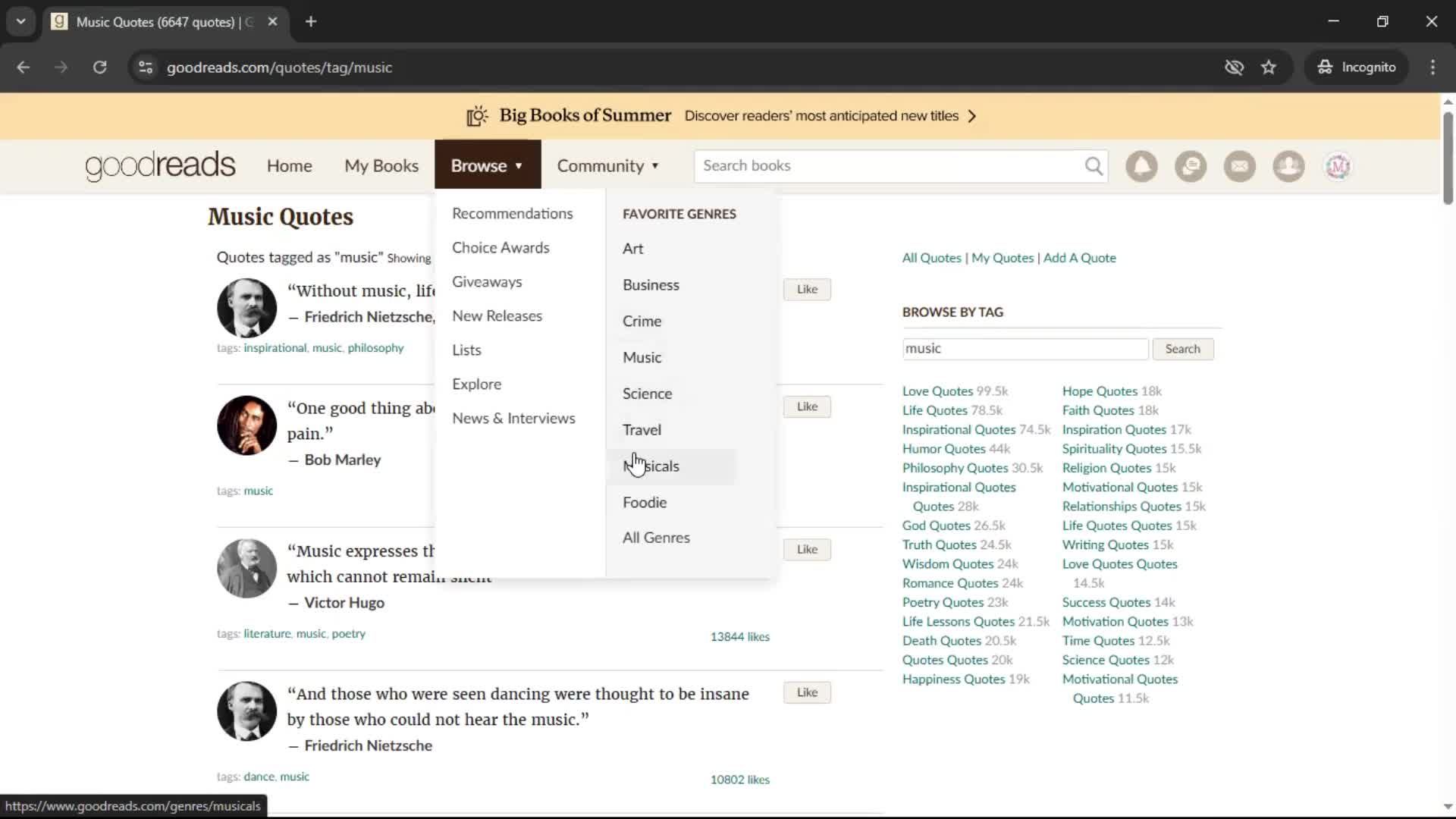
Task: Open the tab search dropdown arrow
Action: pyautogui.click(x=21, y=22)
